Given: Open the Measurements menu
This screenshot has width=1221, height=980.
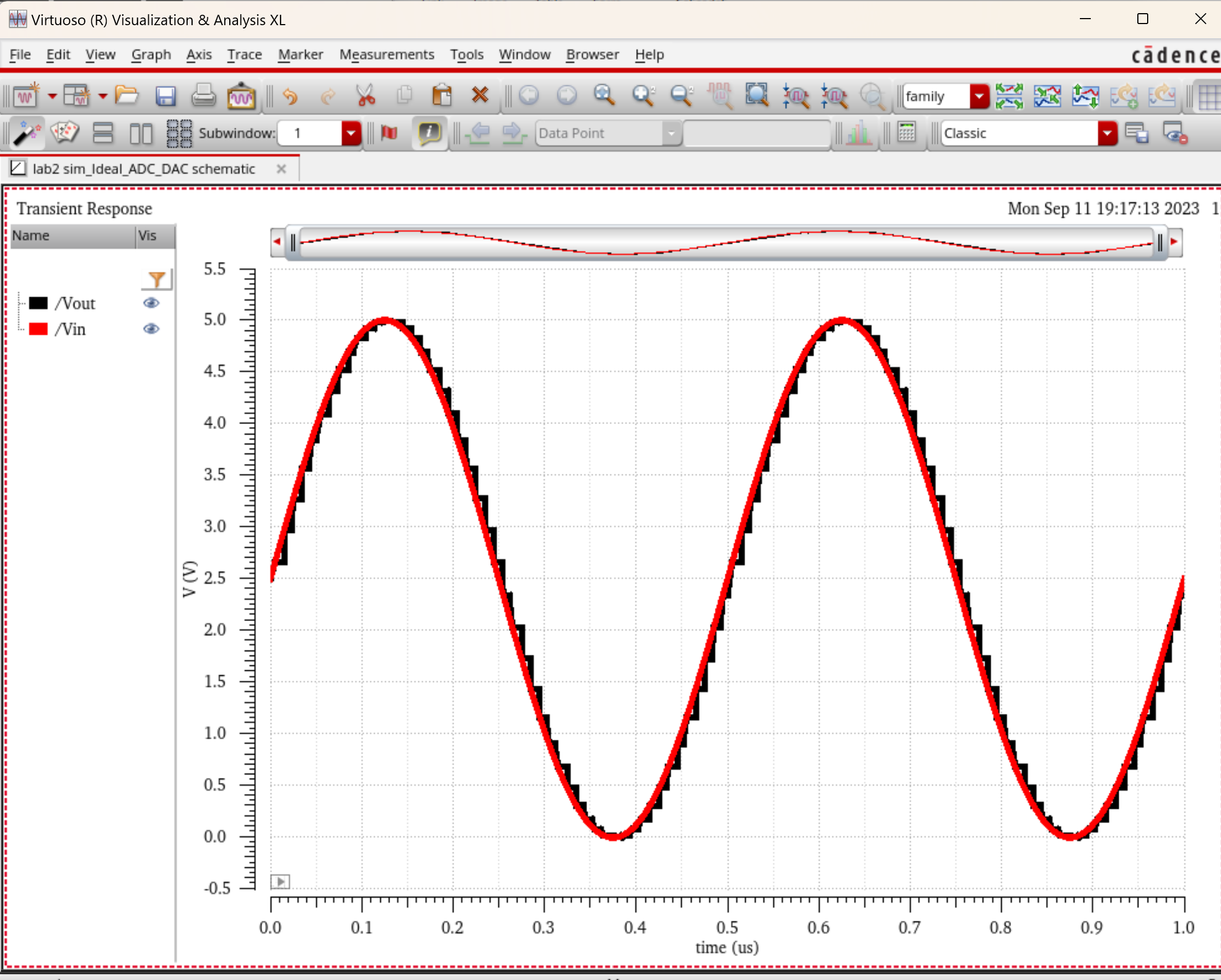Looking at the screenshot, I should click(x=387, y=54).
